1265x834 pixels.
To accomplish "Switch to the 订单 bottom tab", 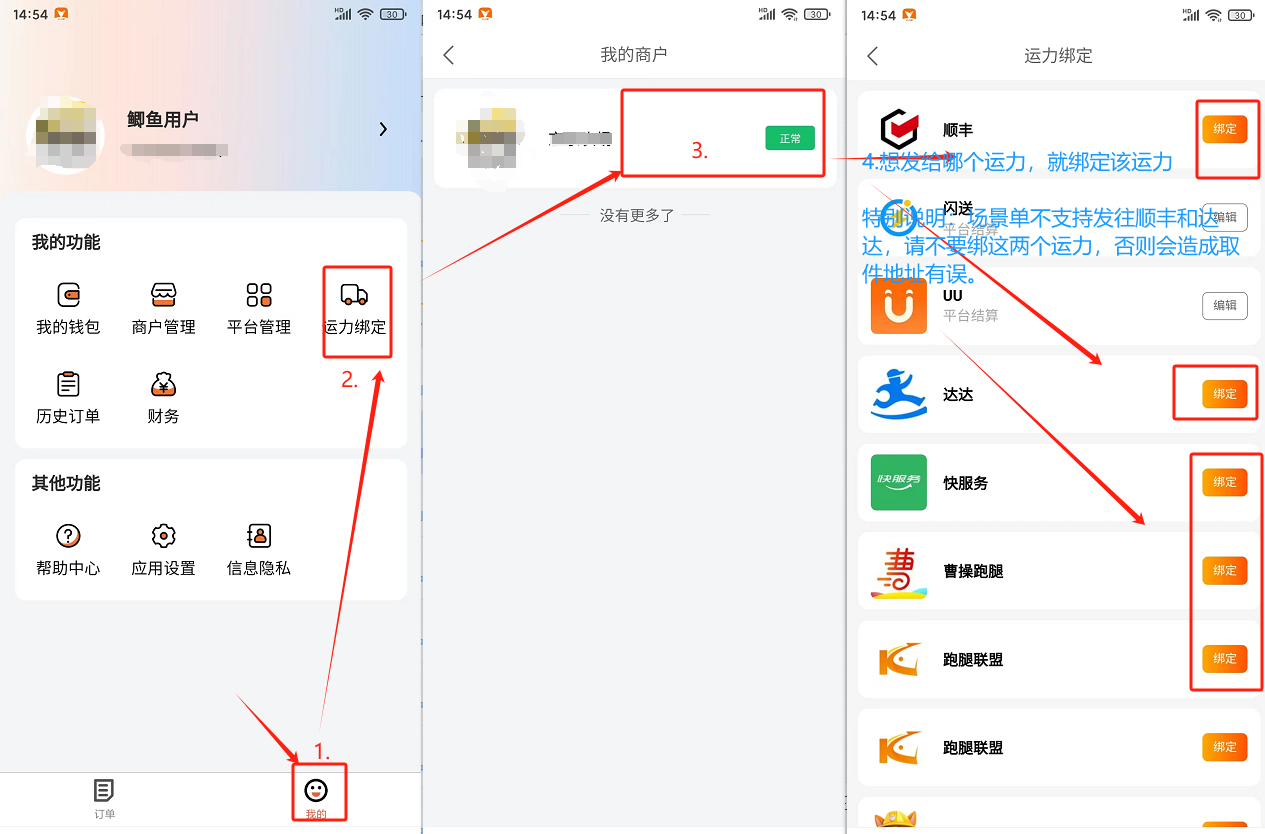I will pyautogui.click(x=104, y=799).
